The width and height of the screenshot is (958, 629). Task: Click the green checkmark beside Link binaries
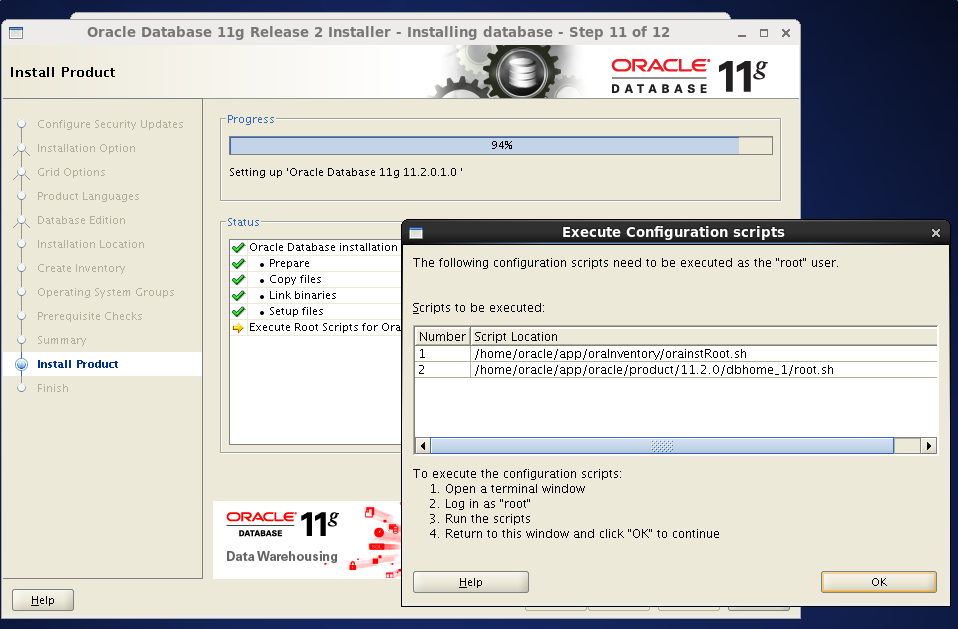click(x=238, y=296)
